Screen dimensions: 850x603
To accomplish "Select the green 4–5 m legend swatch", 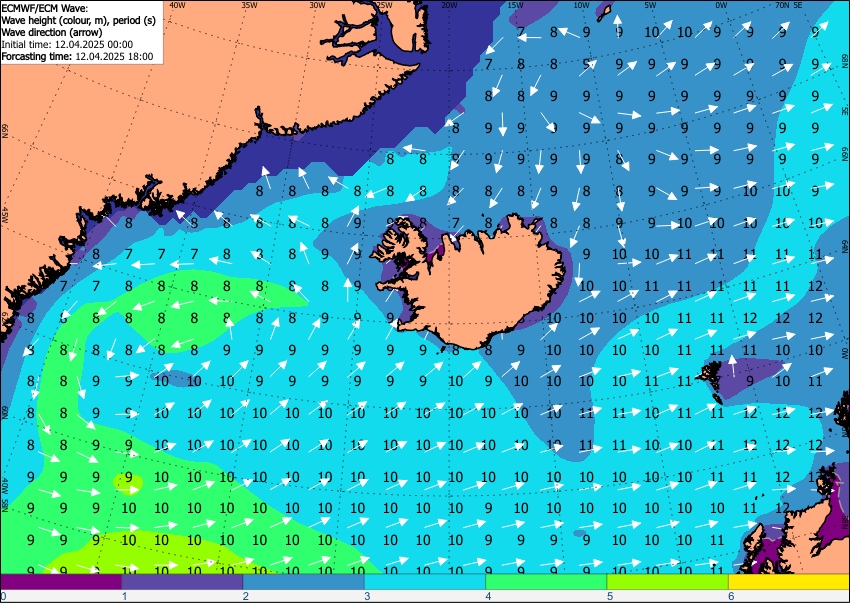I will point(546,581).
